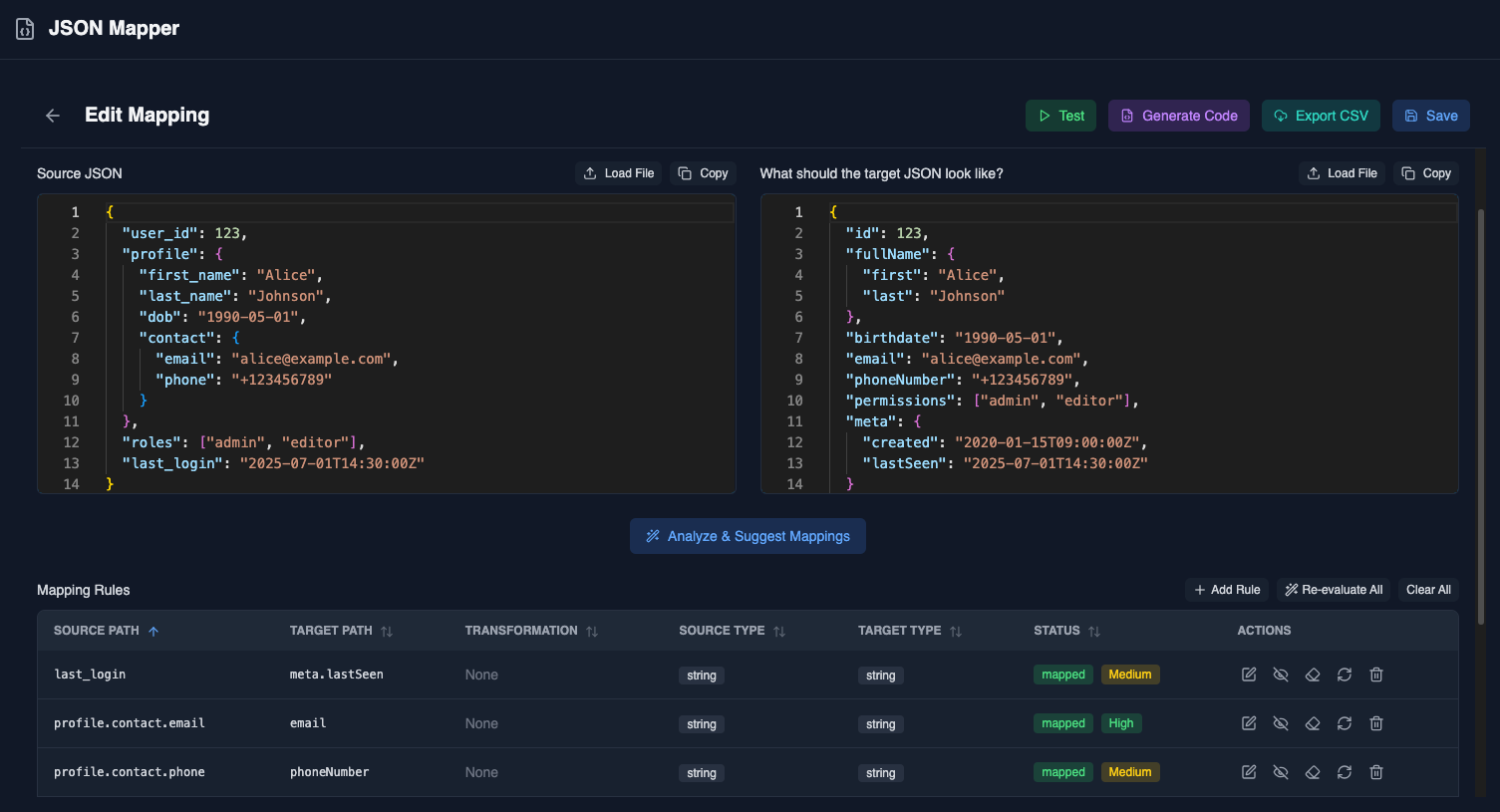This screenshot has height=812, width=1500.
Task: Sort by Source Type column
Action: pos(733,631)
